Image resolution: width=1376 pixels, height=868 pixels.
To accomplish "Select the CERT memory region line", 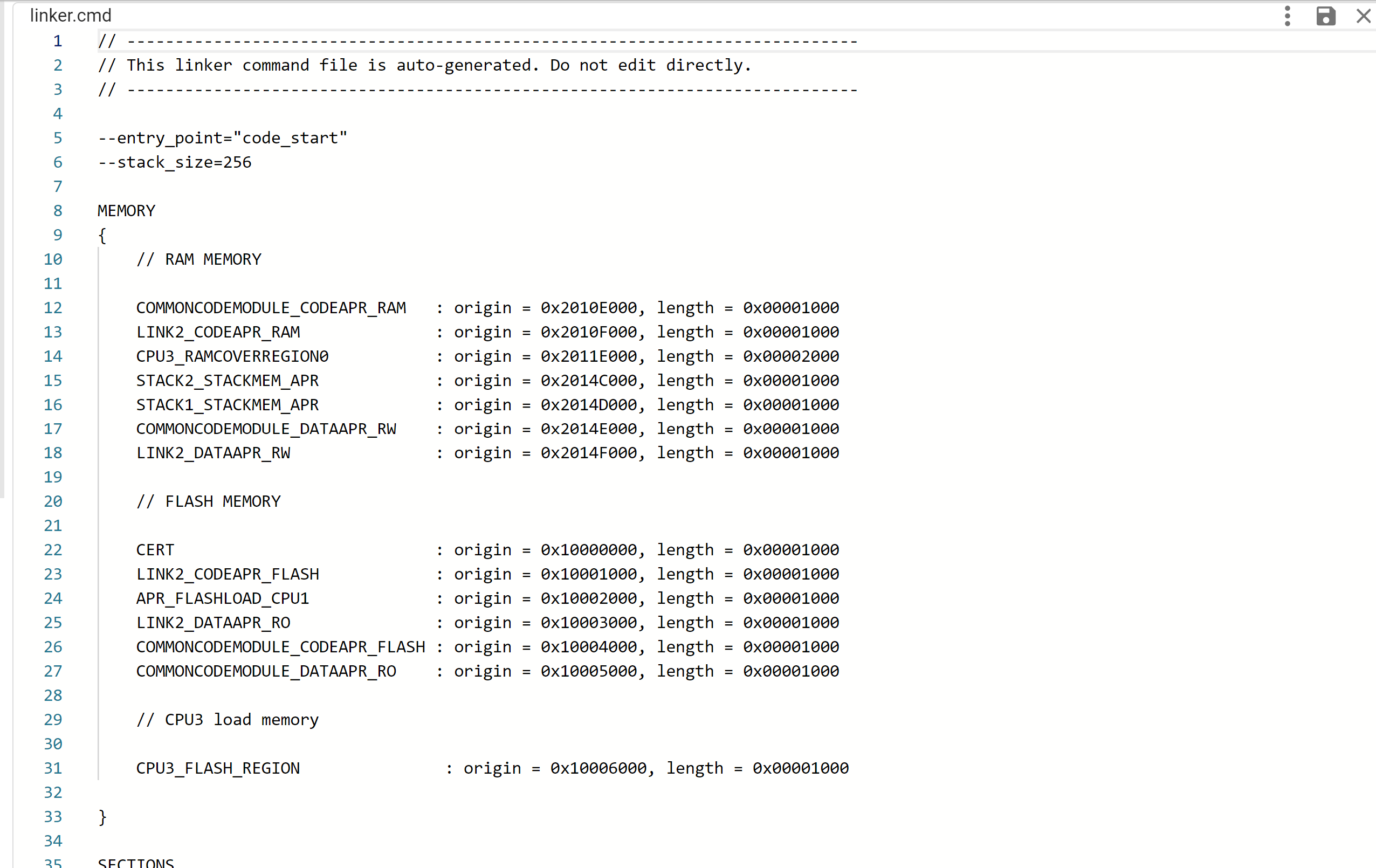I will pos(155,549).
